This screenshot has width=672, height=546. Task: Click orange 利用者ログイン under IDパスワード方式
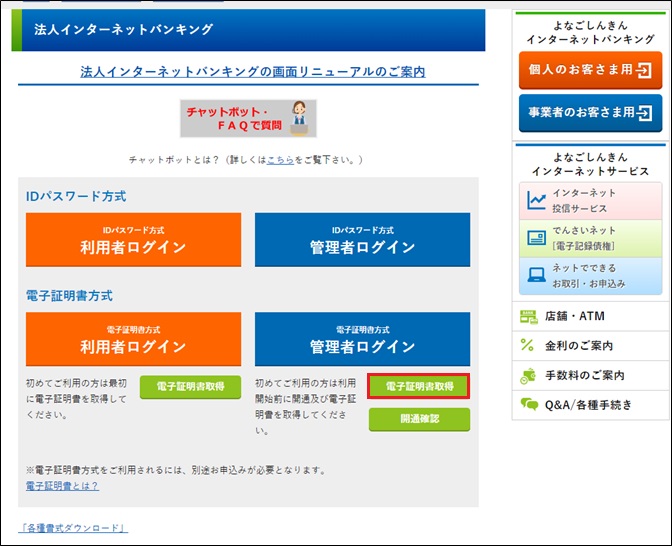(x=133, y=240)
